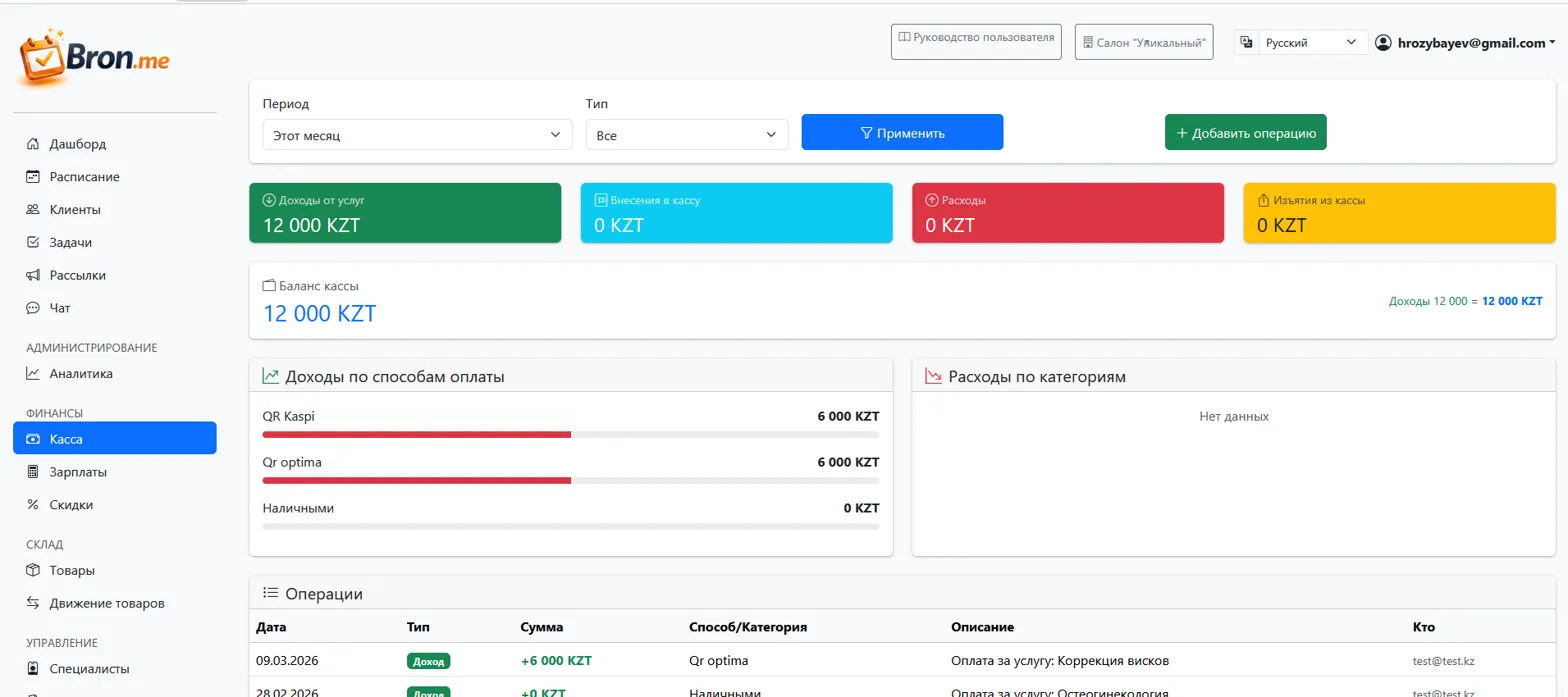The width and height of the screenshot is (1568, 697).
Task: Click the Баланс кассы 12 000 KZT amount
Action: tap(319, 313)
